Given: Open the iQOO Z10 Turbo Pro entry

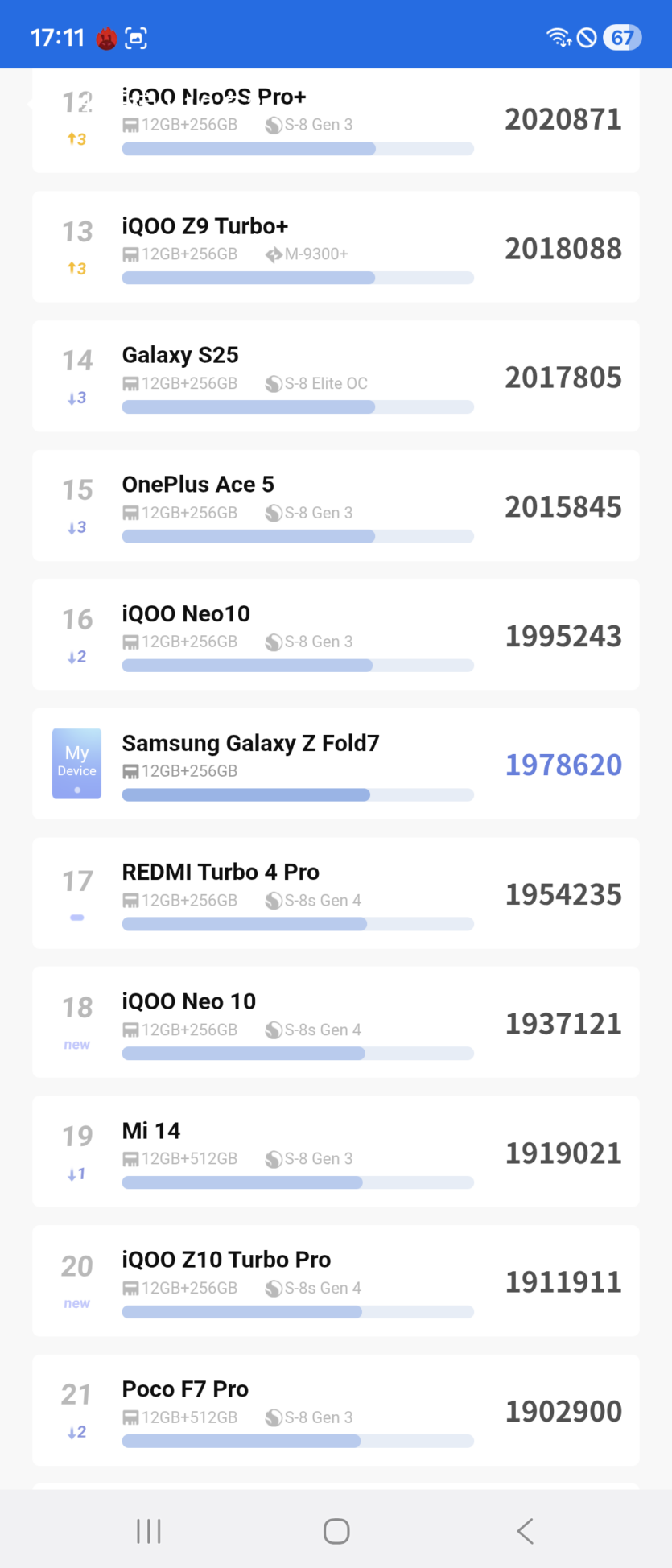Looking at the screenshot, I should 336,1281.
